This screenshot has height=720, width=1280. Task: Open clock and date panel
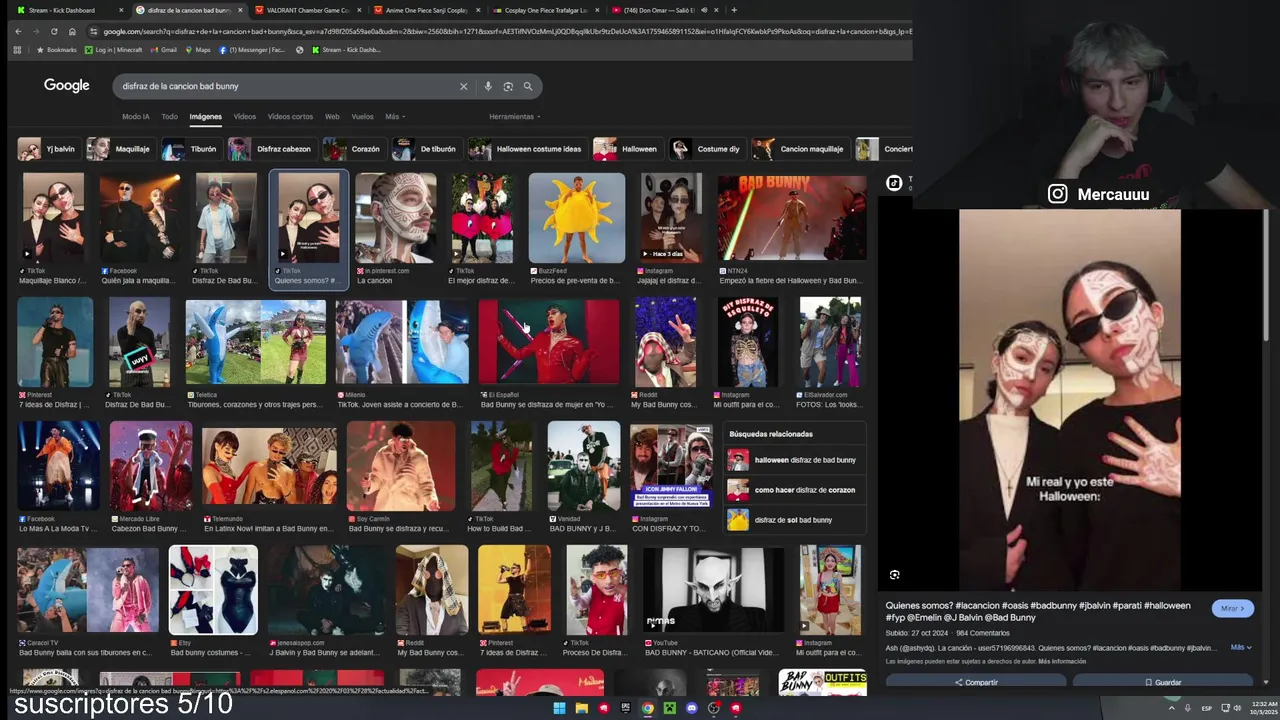tap(1262, 708)
